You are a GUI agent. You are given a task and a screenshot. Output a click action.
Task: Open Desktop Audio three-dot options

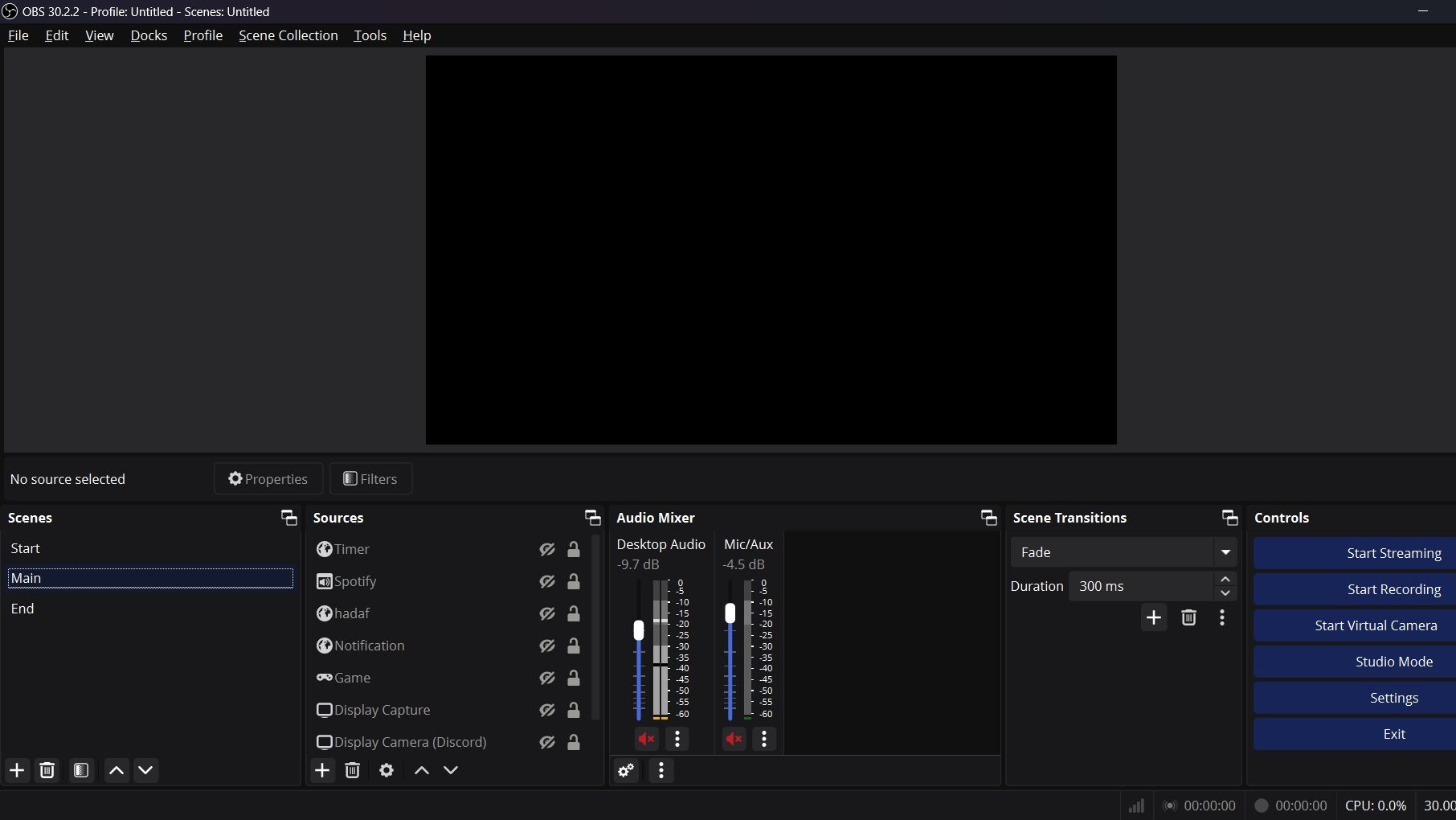[677, 739]
